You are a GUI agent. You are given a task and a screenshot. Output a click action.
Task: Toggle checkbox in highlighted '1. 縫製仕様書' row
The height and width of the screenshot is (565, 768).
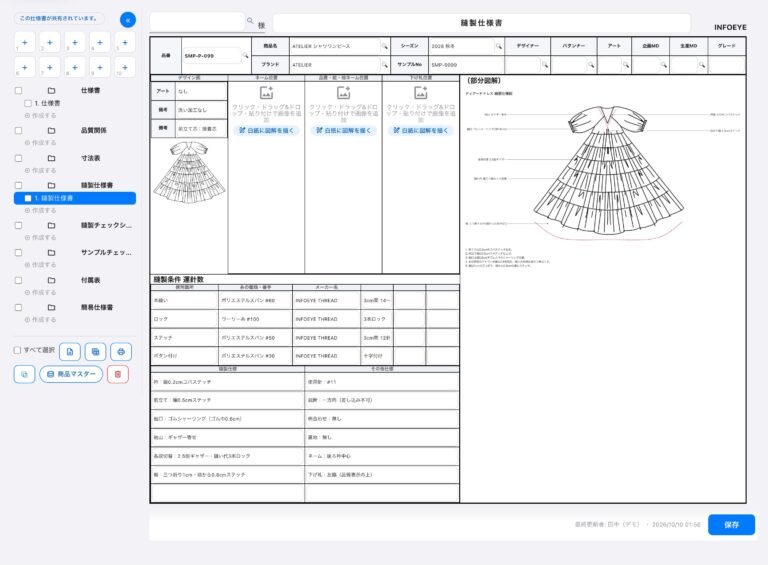(x=28, y=198)
